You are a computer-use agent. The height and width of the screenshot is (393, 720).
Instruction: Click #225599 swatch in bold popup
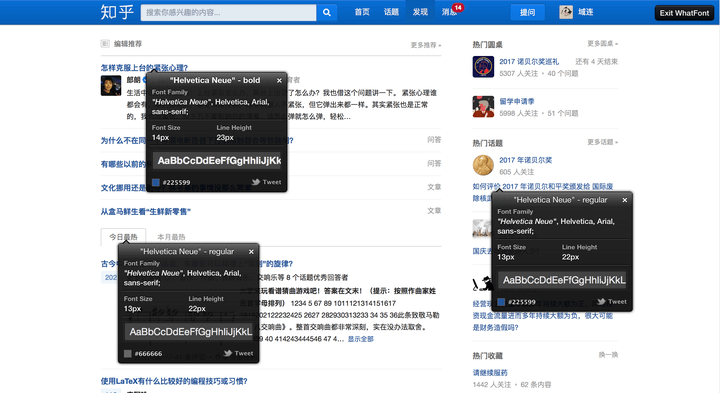[x=156, y=182]
